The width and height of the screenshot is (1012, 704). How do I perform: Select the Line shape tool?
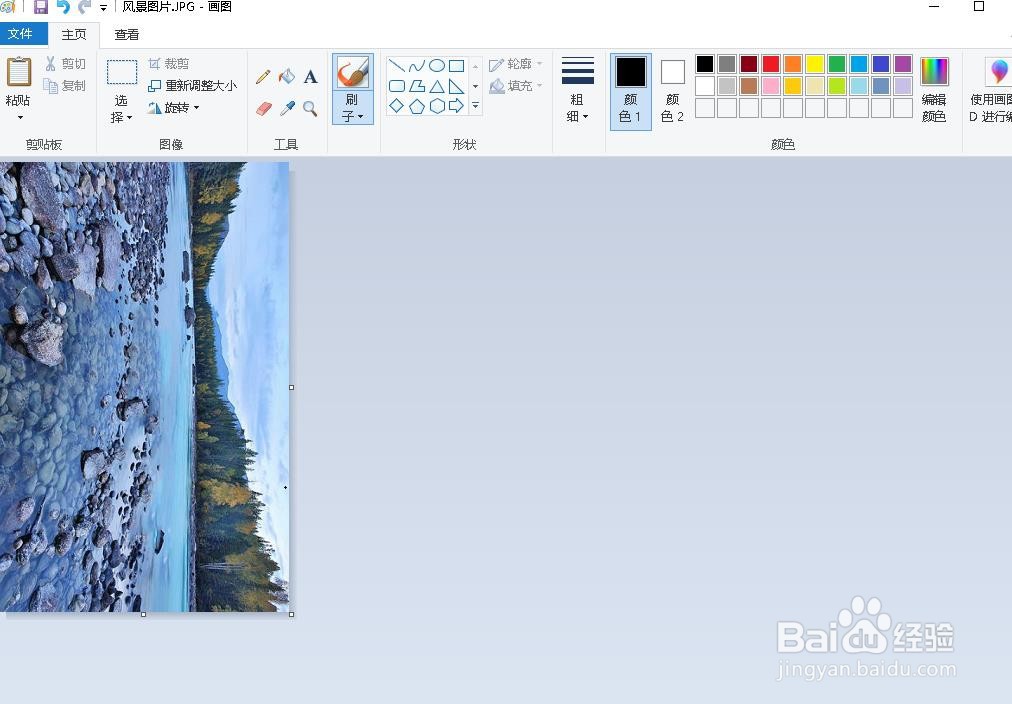(x=397, y=65)
